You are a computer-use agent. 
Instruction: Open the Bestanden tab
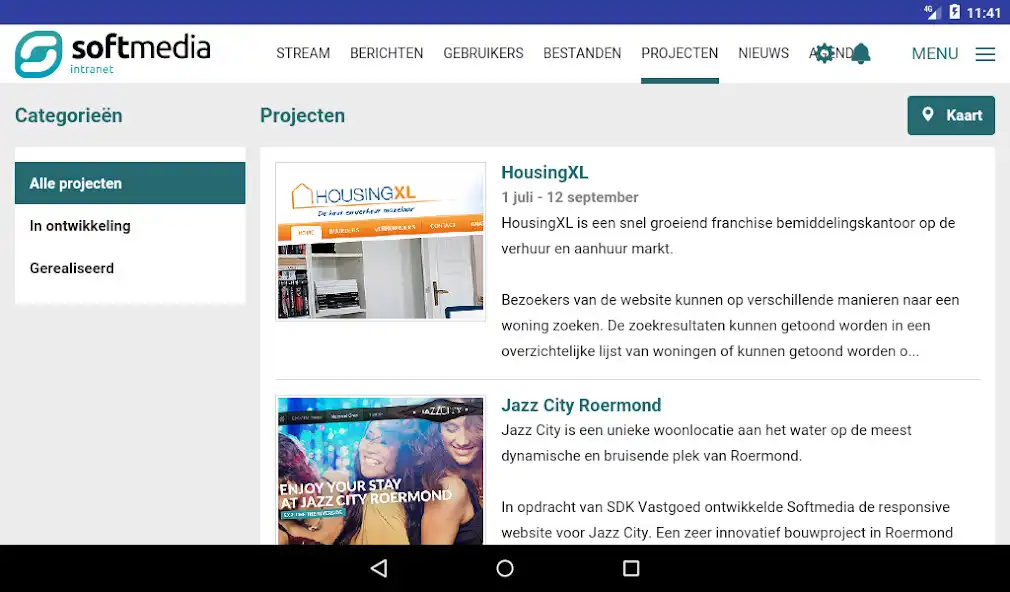tap(582, 53)
